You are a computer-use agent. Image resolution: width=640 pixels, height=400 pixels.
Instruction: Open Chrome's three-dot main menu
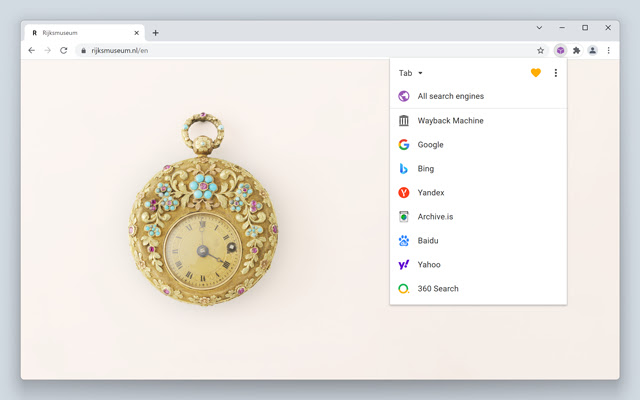[608, 50]
